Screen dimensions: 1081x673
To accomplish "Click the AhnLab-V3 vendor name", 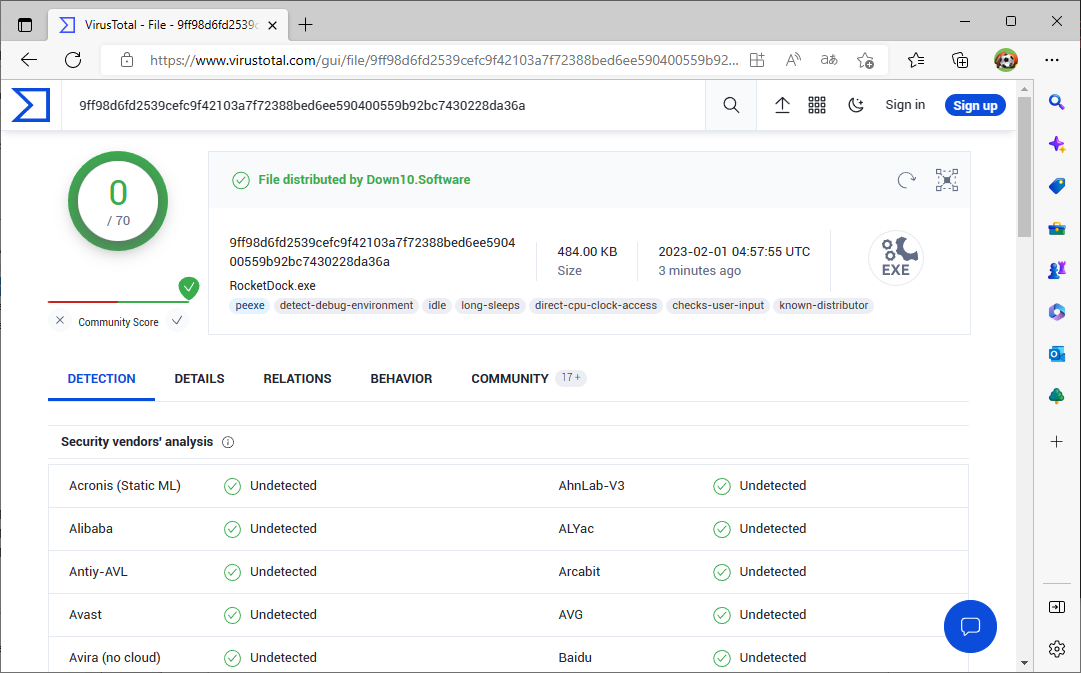I will [591, 486].
